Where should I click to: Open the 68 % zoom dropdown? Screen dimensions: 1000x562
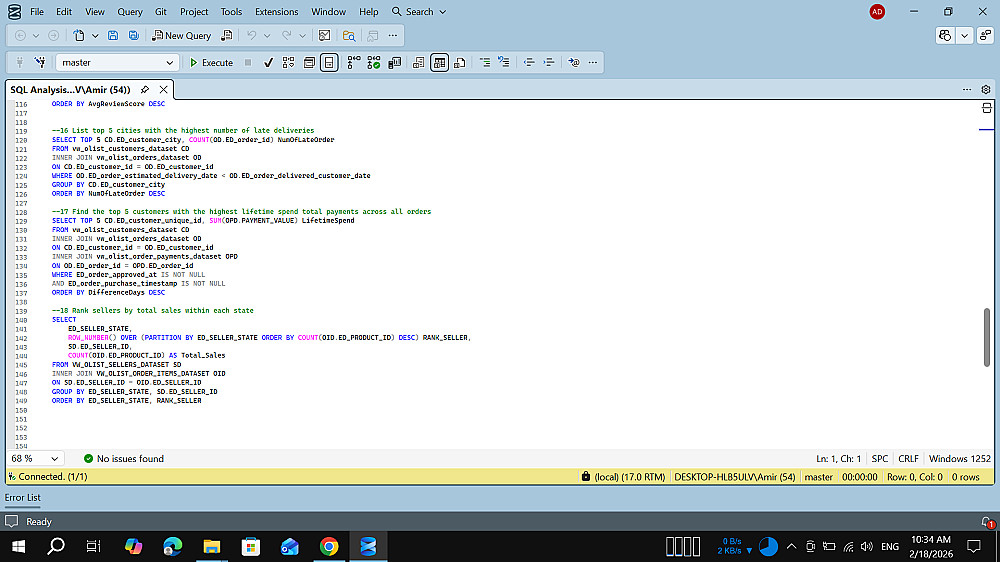click(35, 459)
